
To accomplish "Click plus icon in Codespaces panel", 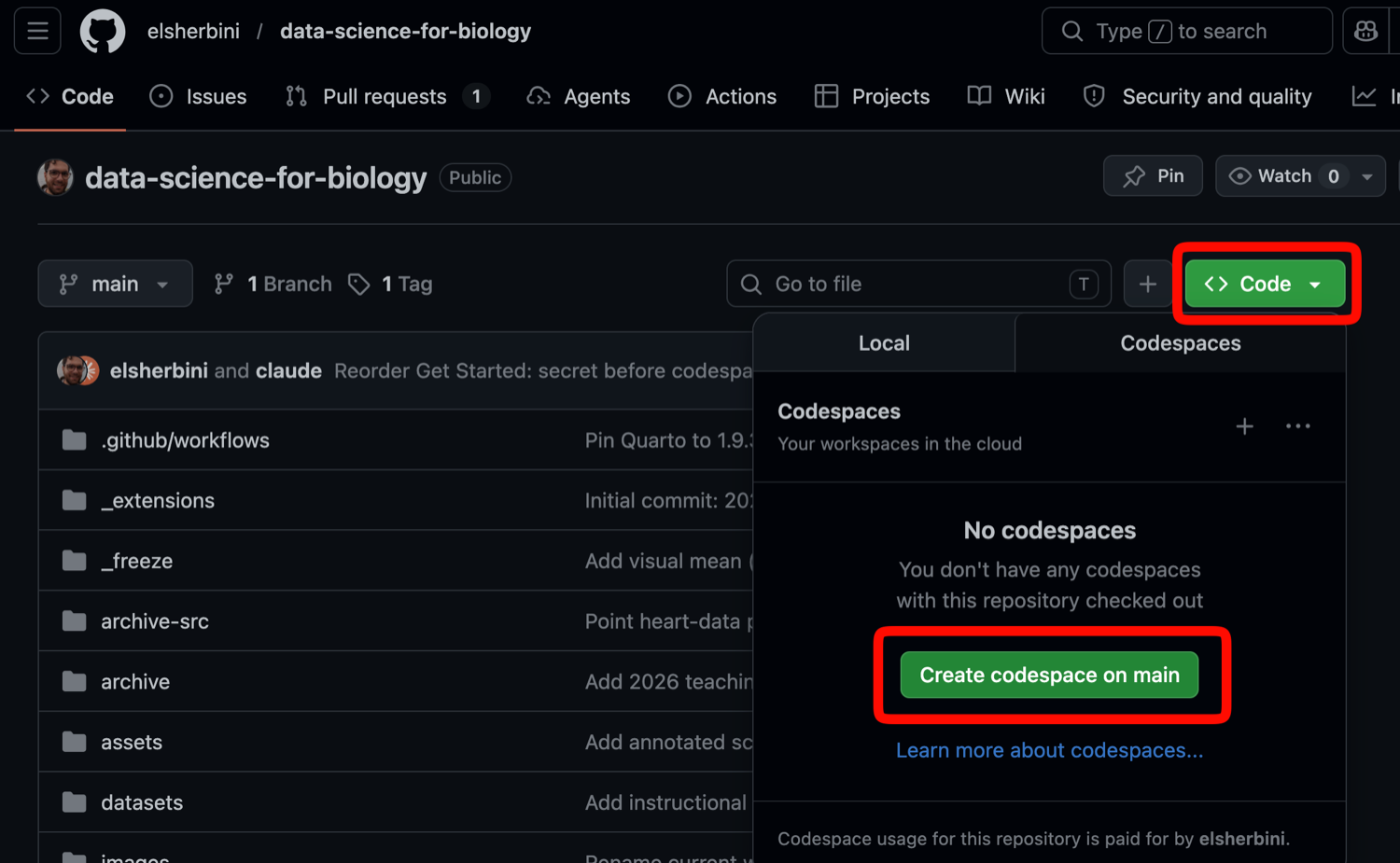I will pos(1244,426).
